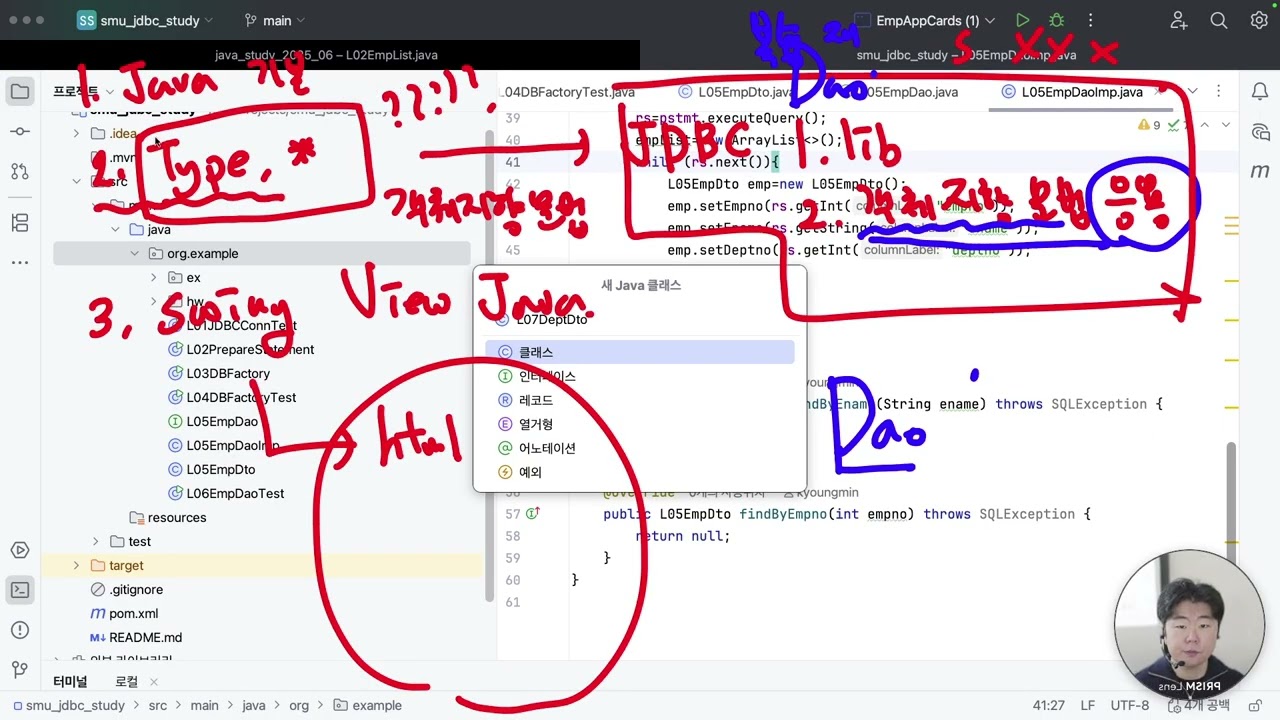Open the Structure tool window icon
This screenshot has width=1280, height=720.
20,222
